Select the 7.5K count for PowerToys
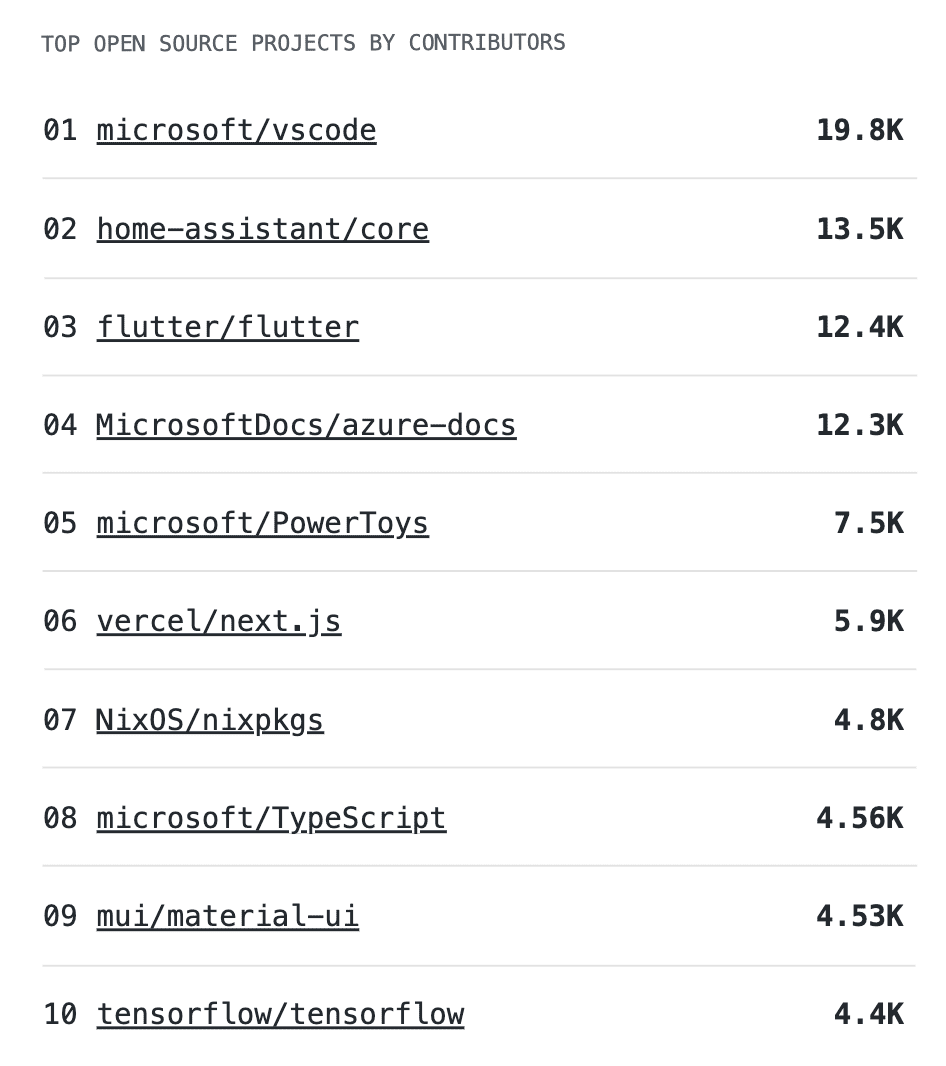This screenshot has height=1066, width=946. point(868,523)
